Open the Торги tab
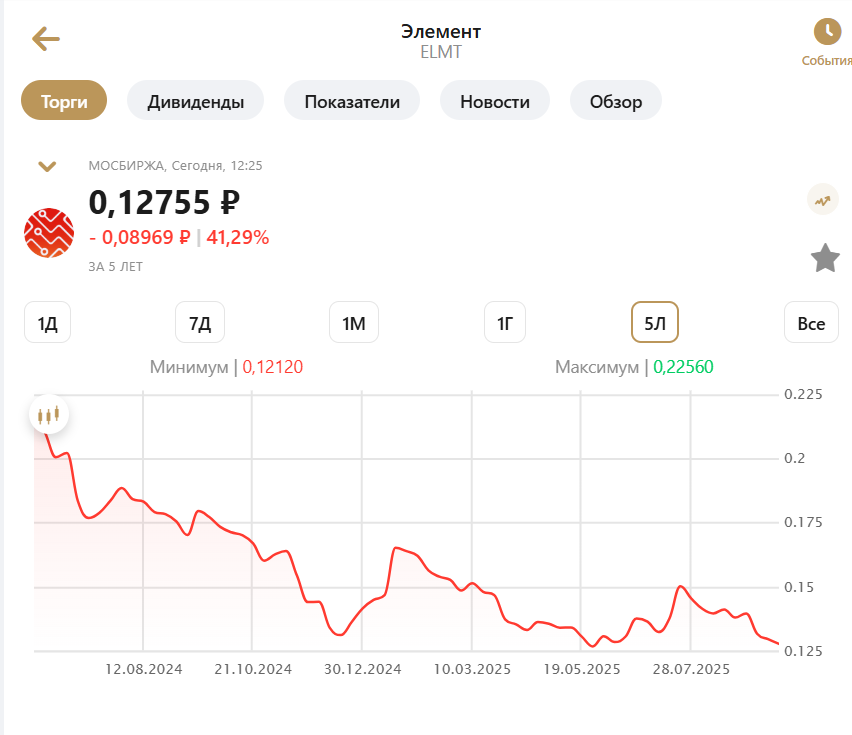The width and height of the screenshot is (852, 735). click(x=64, y=100)
